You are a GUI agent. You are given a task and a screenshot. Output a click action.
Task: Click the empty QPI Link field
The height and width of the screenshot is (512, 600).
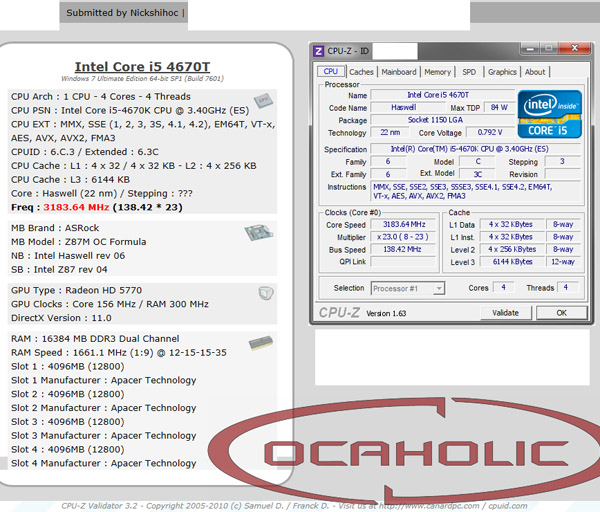pyautogui.click(x=404, y=262)
